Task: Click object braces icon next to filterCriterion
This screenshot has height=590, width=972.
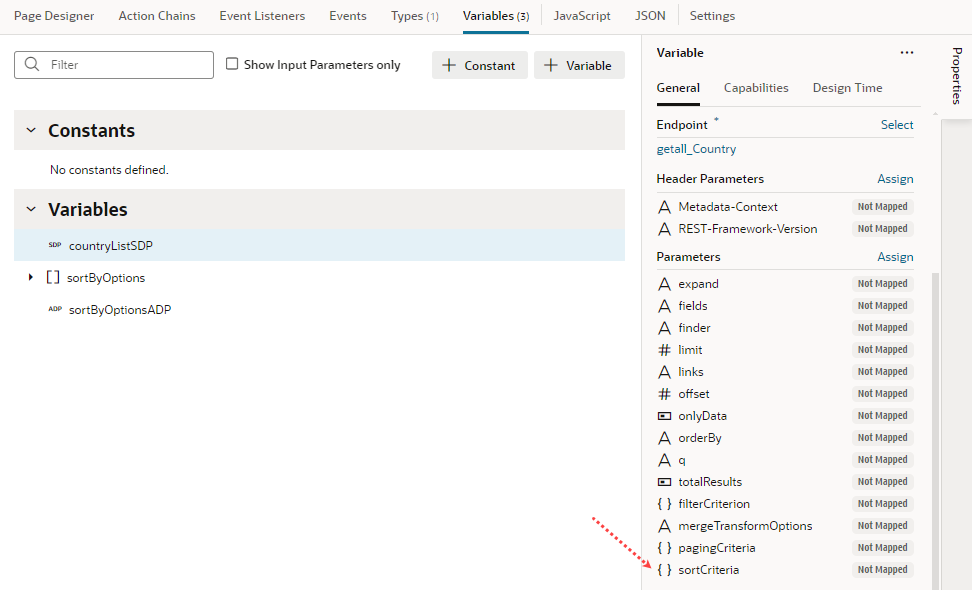Action: pos(665,504)
